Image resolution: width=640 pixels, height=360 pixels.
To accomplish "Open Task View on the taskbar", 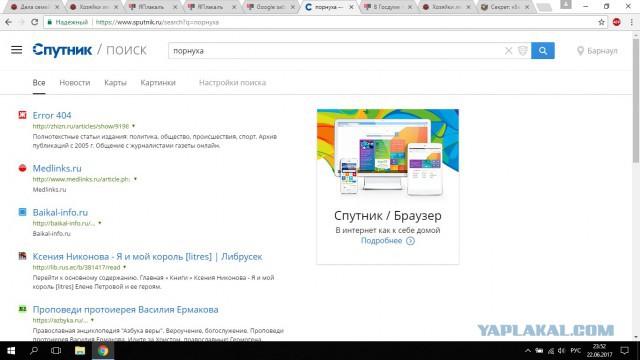I will click(x=56, y=351).
